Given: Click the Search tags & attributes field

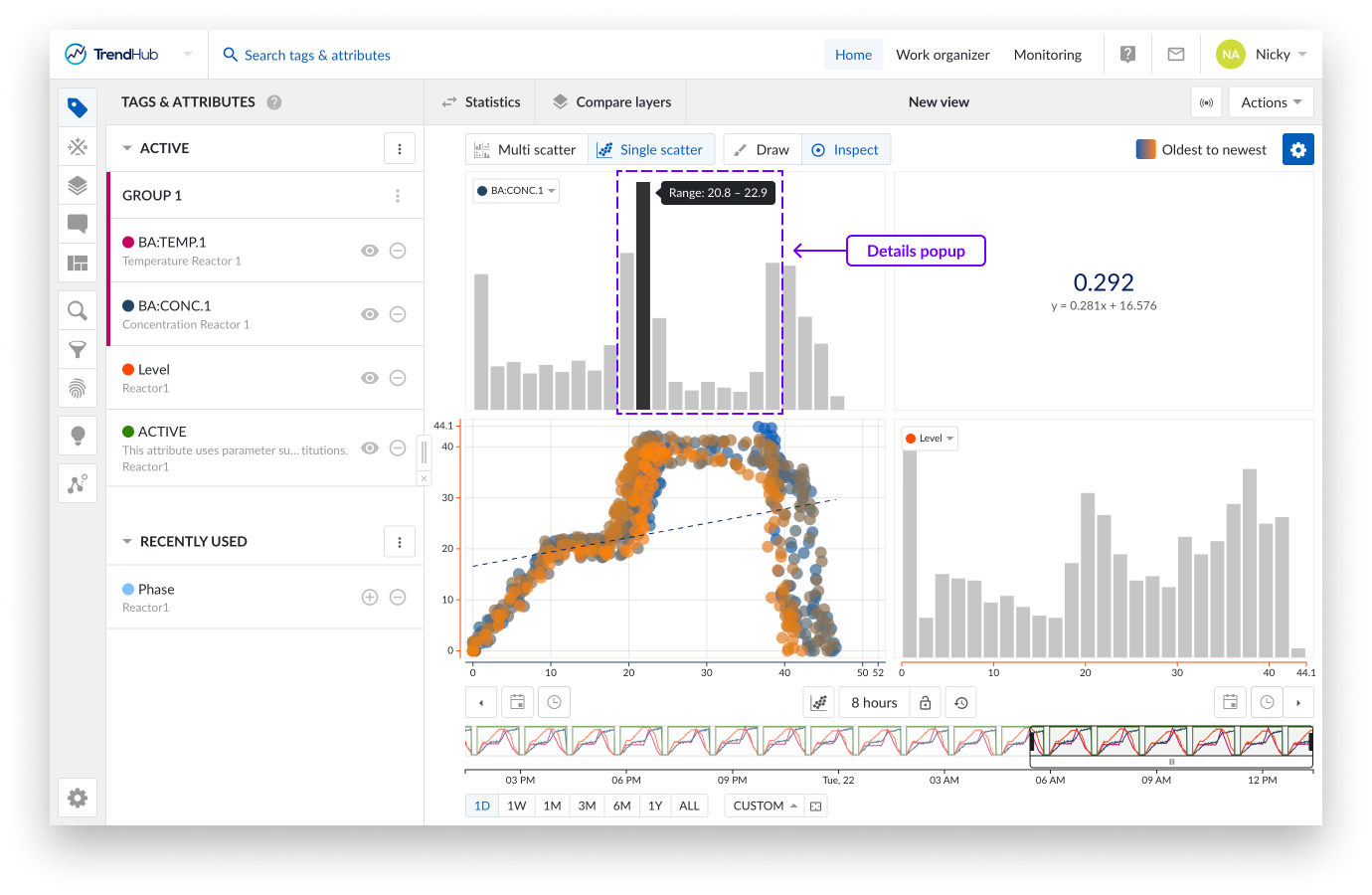Looking at the screenshot, I should coord(317,56).
